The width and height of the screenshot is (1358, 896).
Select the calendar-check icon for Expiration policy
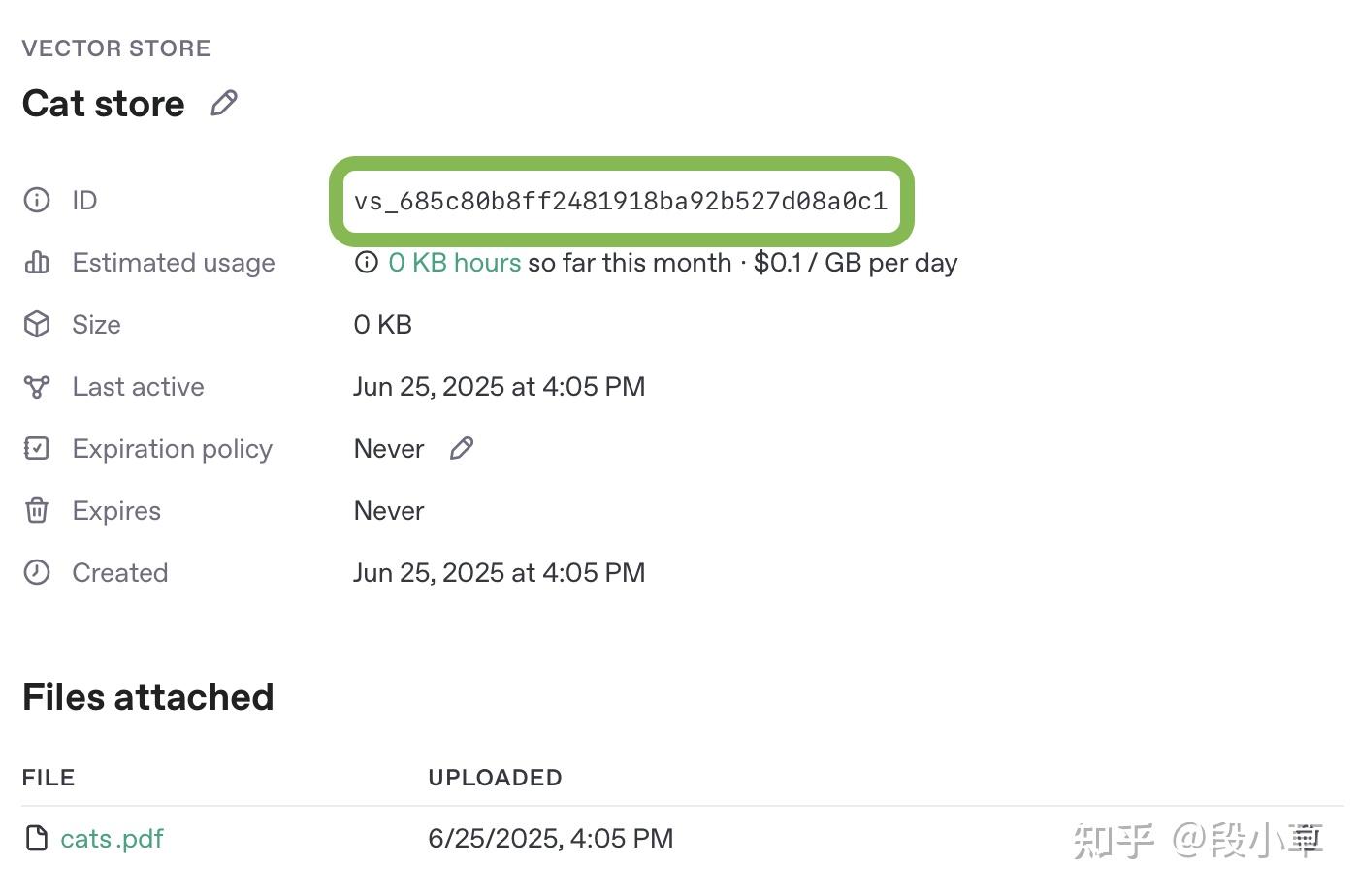coord(36,448)
